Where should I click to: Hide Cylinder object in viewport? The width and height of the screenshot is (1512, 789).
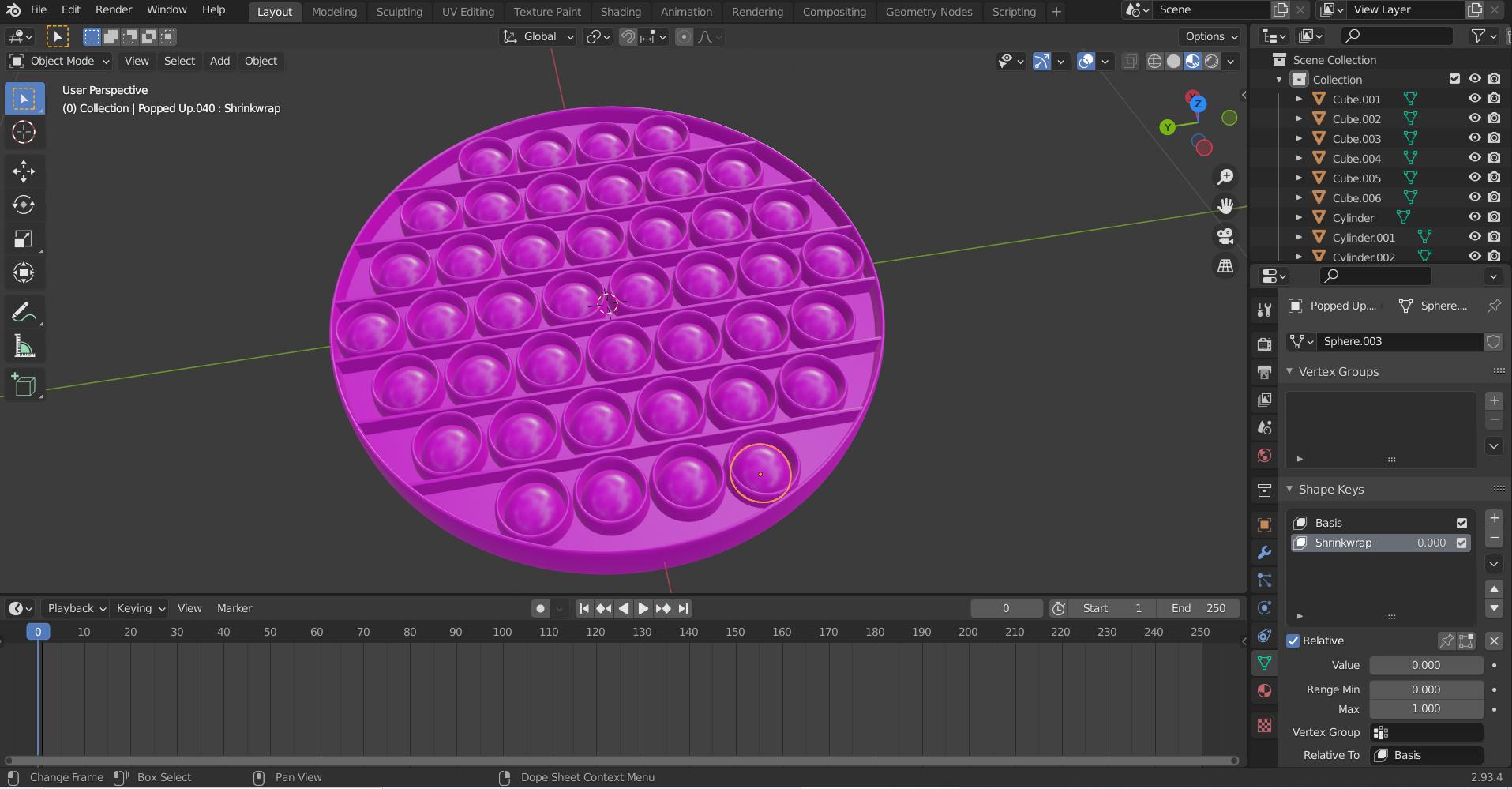click(1474, 217)
